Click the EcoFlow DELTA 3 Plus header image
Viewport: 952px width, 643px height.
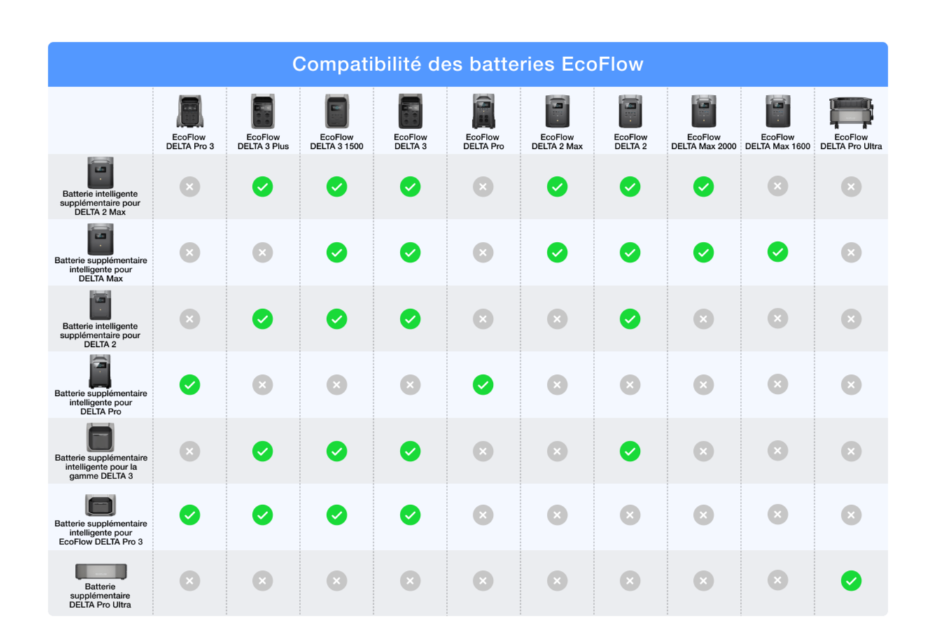pos(263,111)
